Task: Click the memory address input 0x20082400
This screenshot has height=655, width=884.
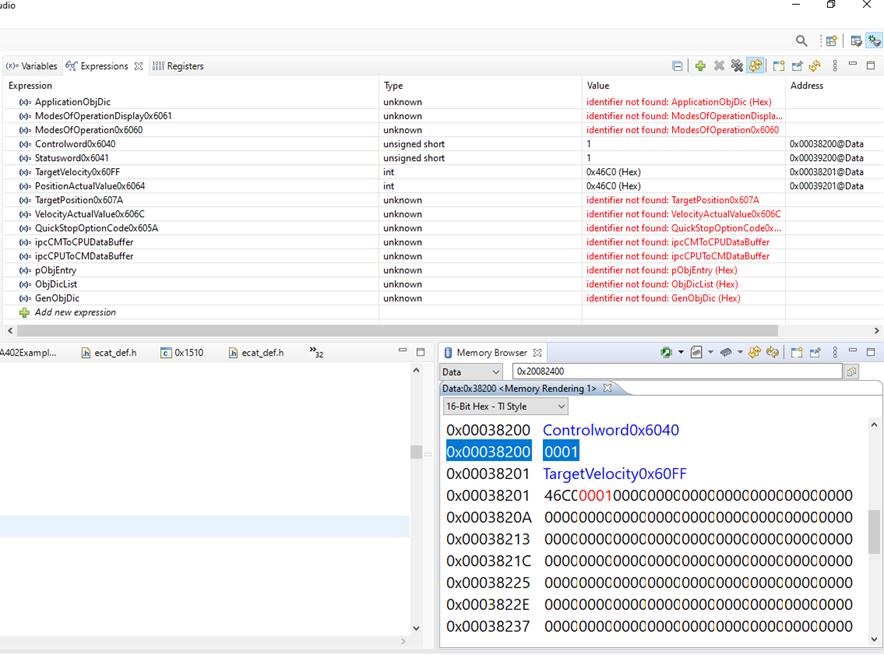Action: point(677,371)
